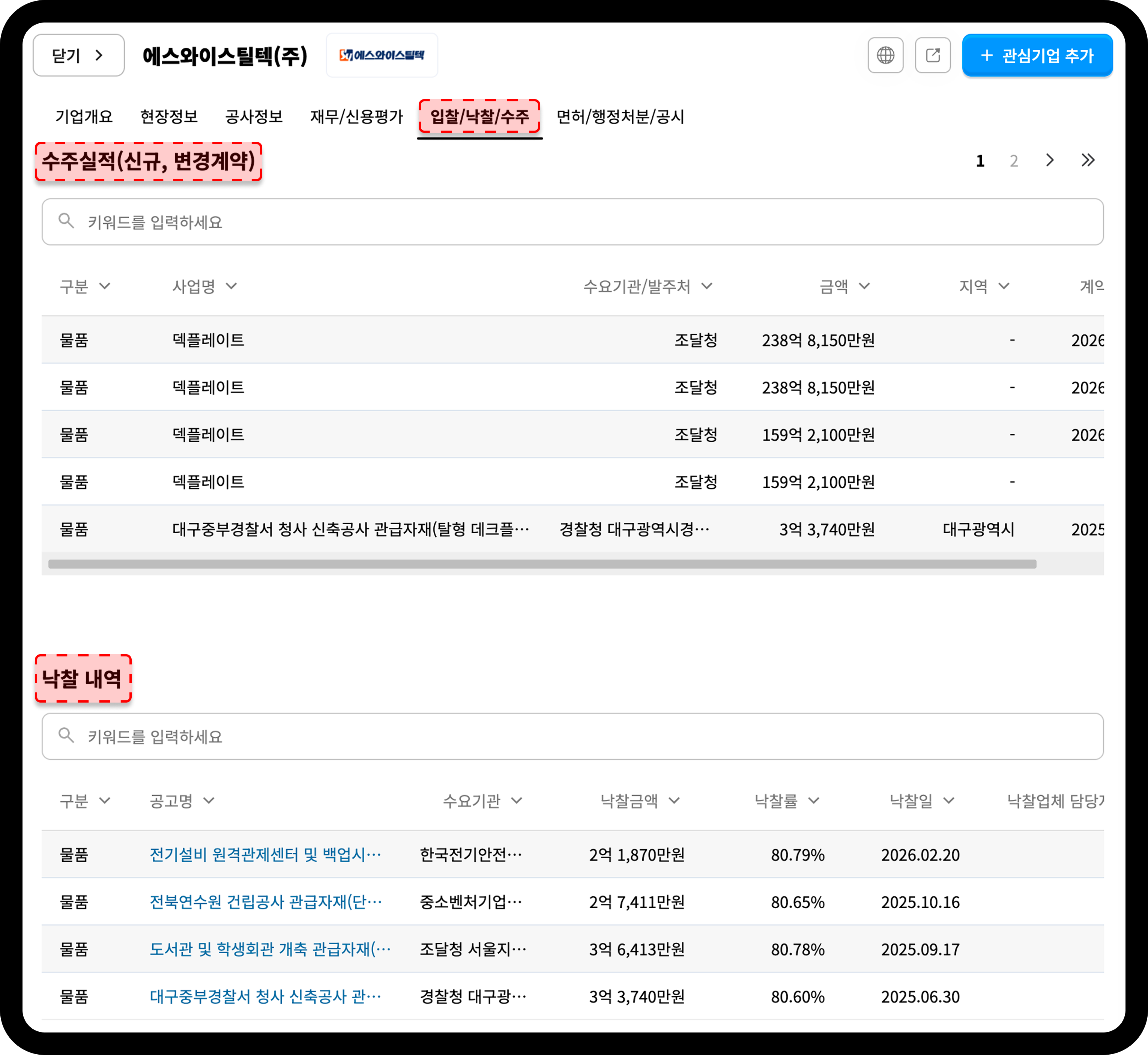Click the 중소벤처기업… agency cell
This screenshot has height=1055, width=1148.
[x=471, y=902]
